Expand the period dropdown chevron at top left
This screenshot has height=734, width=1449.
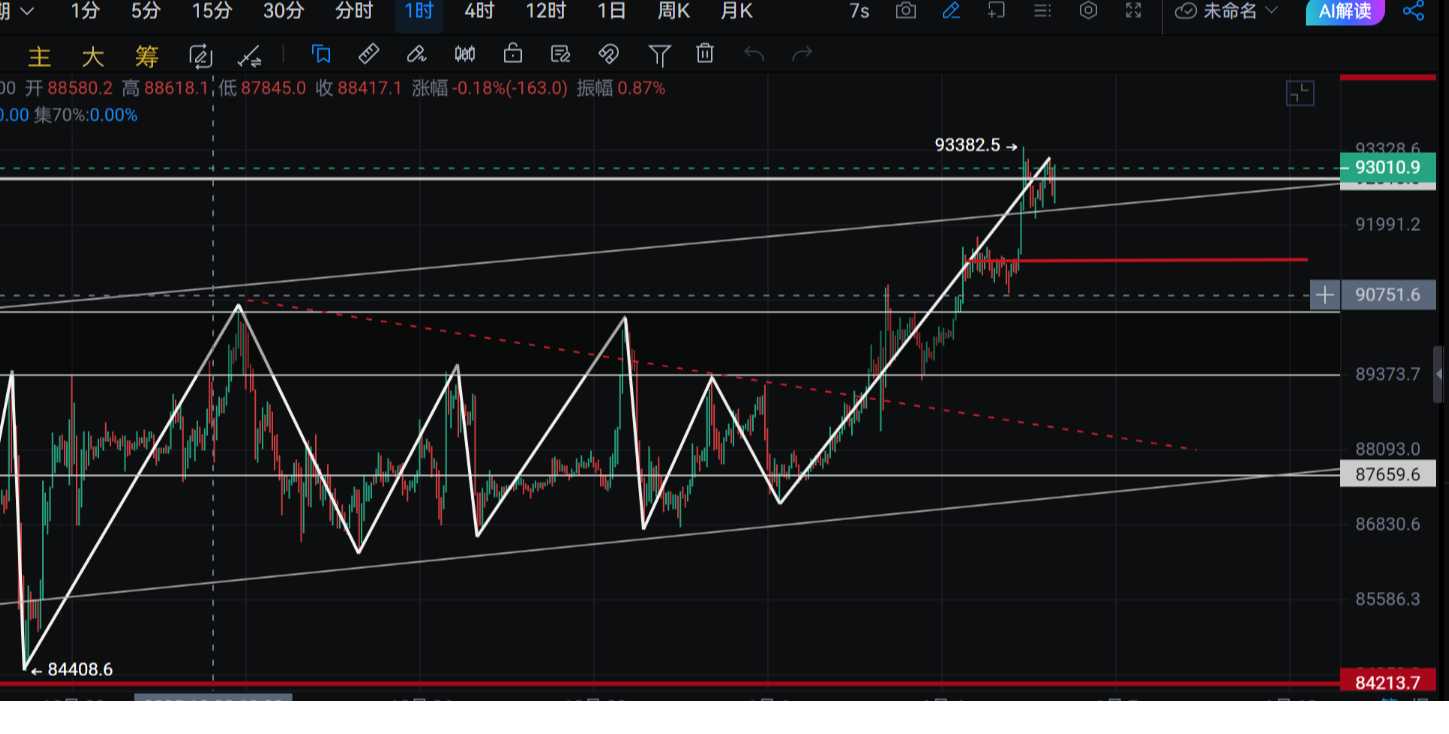click(26, 11)
